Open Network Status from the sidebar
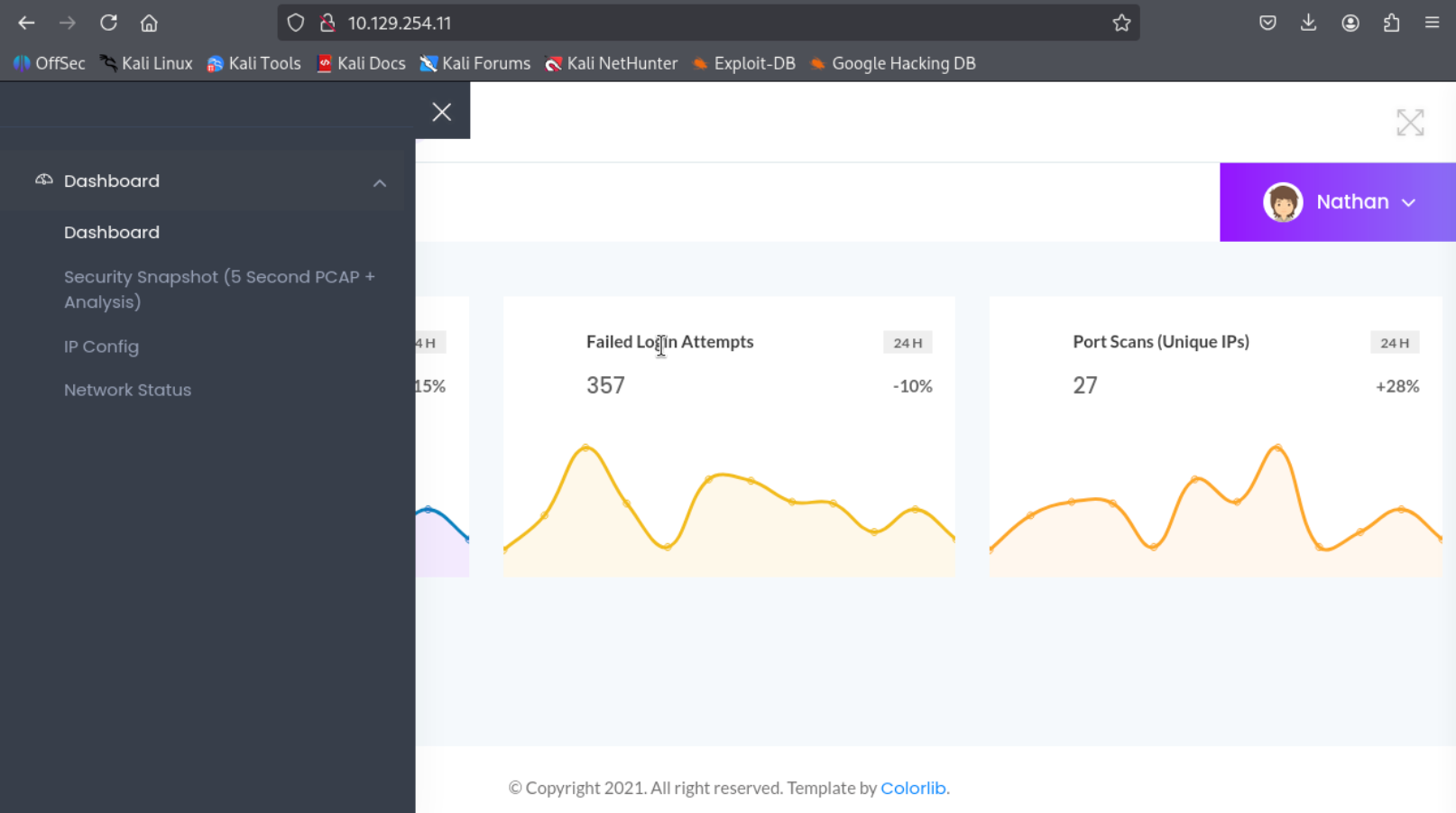Image resolution: width=1456 pixels, height=813 pixels. tap(127, 390)
